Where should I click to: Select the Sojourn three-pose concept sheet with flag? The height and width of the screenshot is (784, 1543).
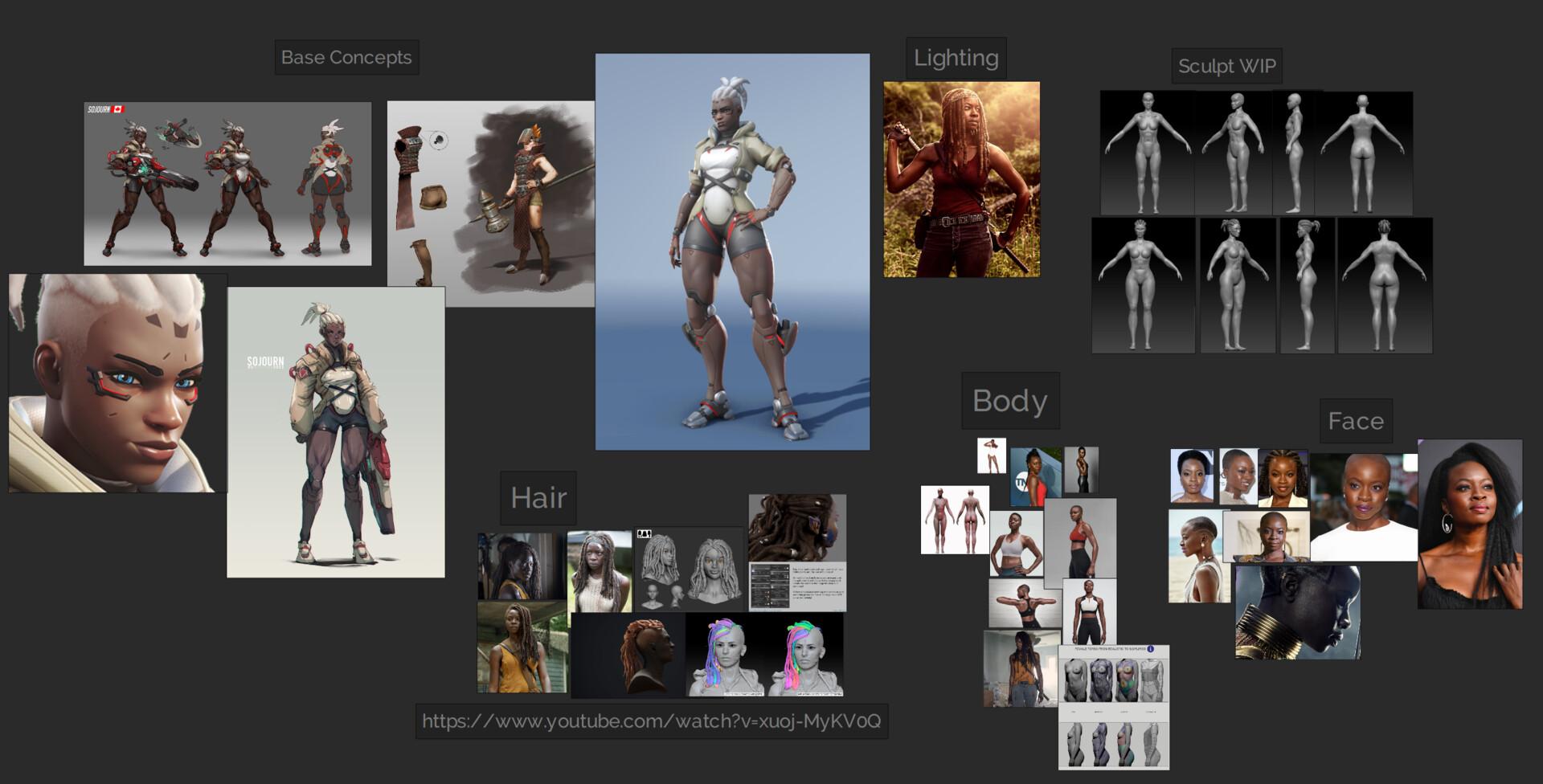(x=227, y=183)
